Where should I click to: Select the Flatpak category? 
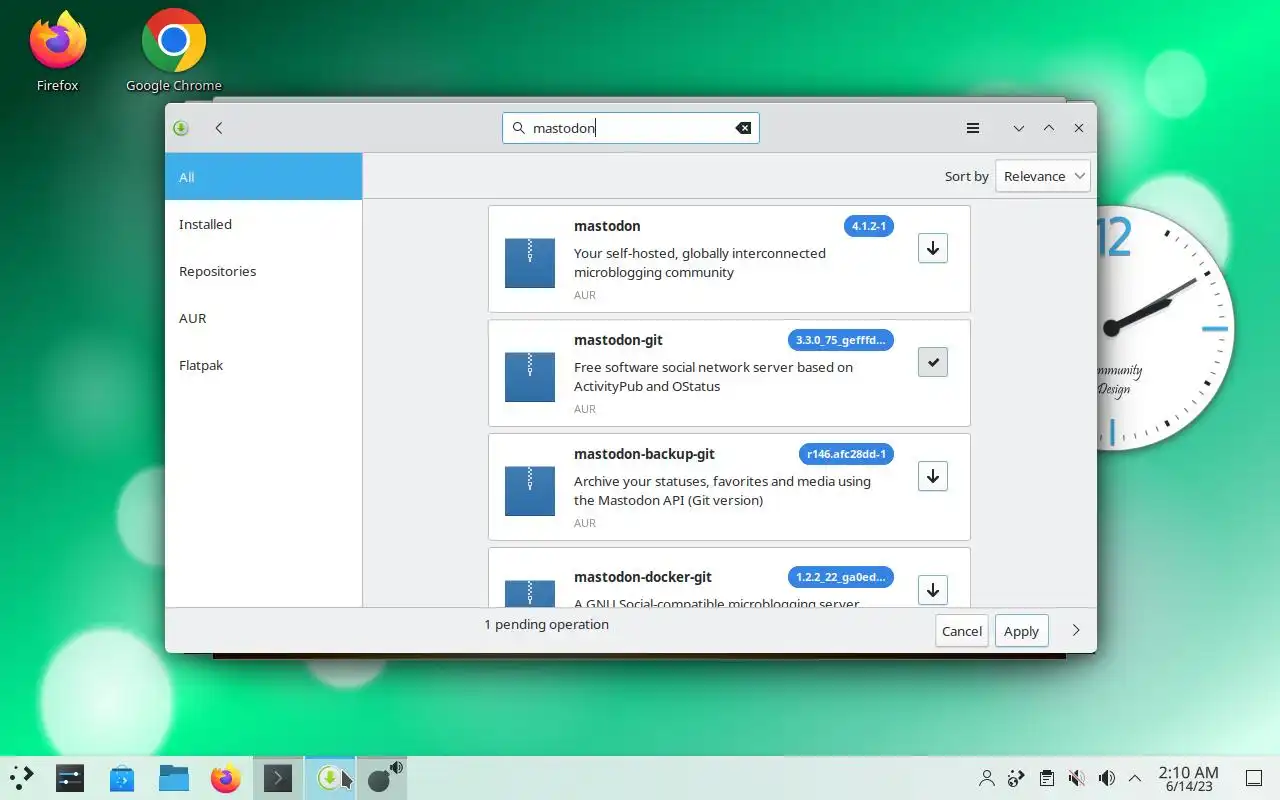tap(263, 365)
